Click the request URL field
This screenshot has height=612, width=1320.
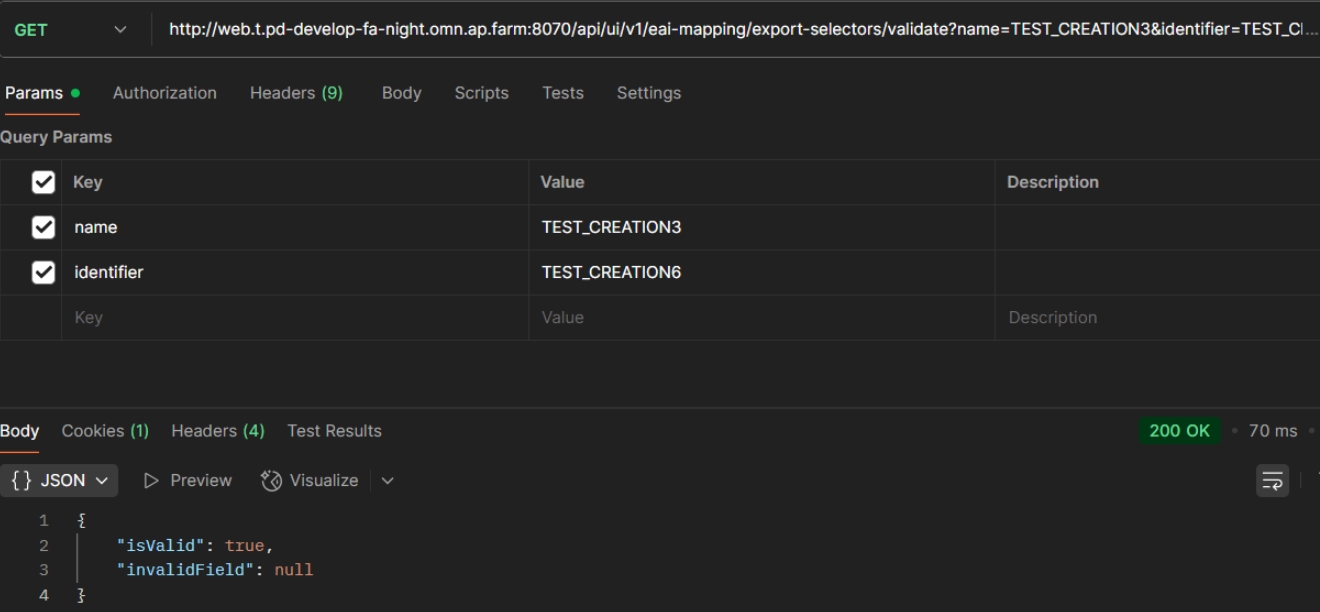[740, 30]
